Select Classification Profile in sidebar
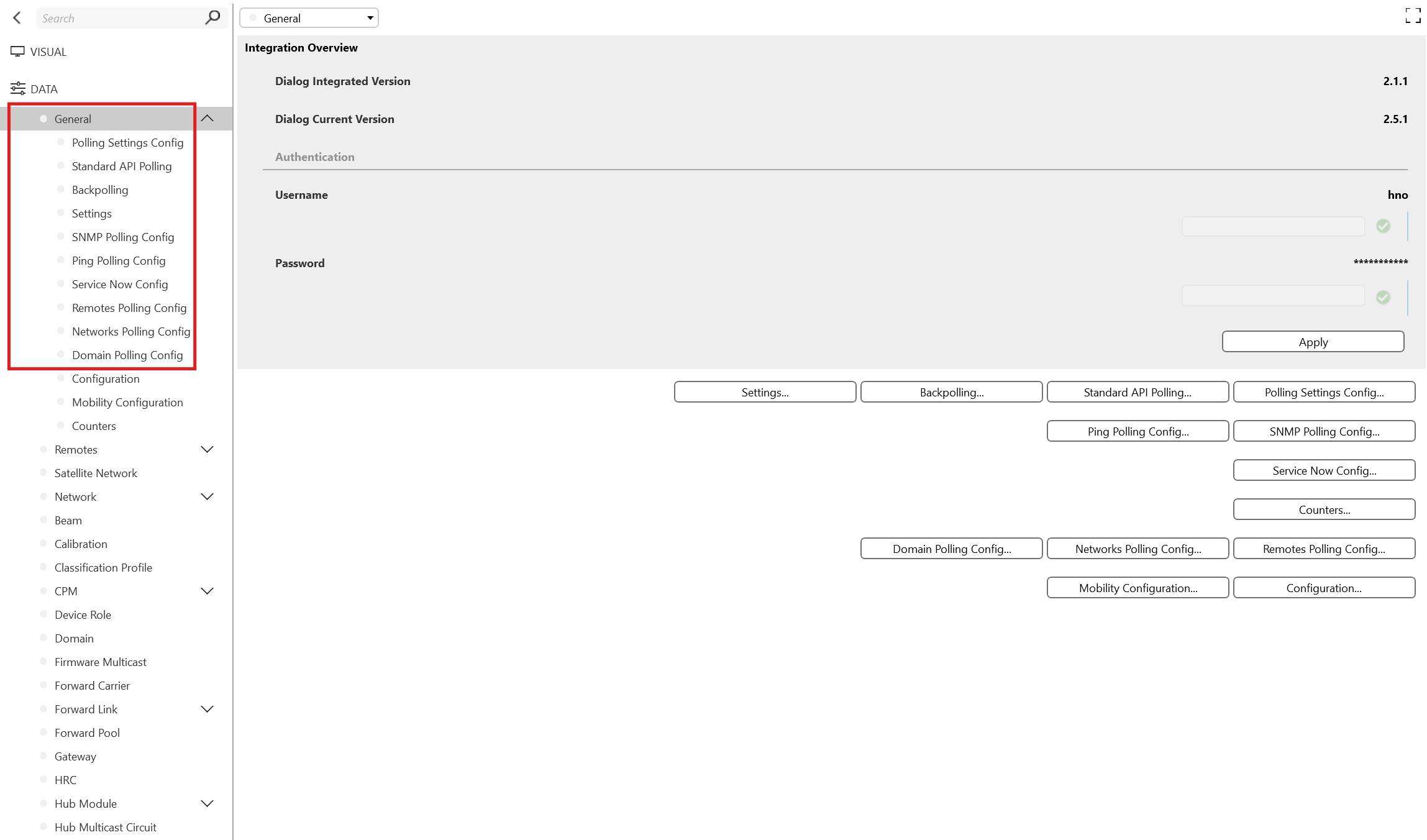The height and width of the screenshot is (840, 1427). [x=103, y=567]
